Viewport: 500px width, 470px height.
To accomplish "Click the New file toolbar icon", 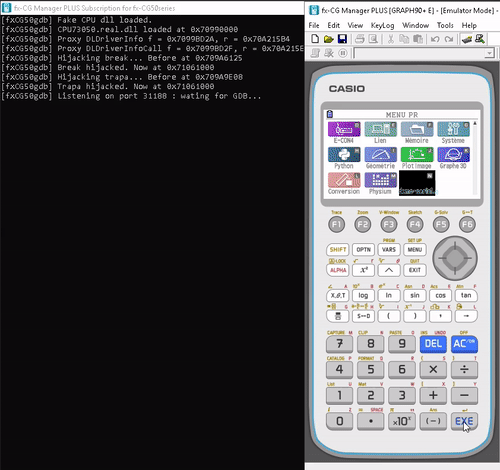I will 315,39.
